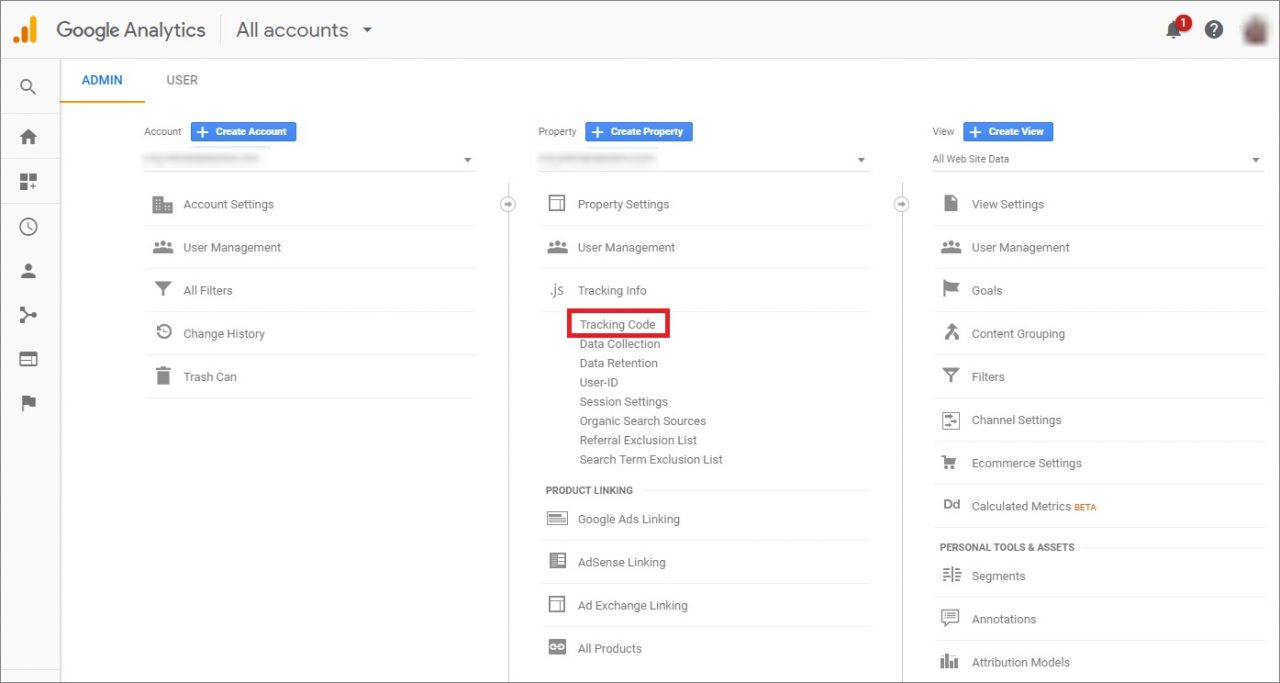
Task: Open Session Settings link
Action: pos(624,401)
